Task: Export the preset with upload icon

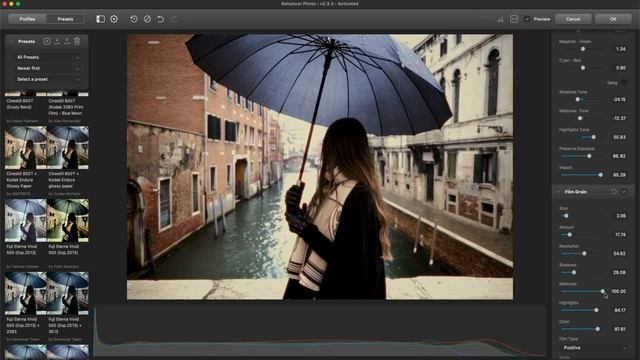Action: coord(67,41)
